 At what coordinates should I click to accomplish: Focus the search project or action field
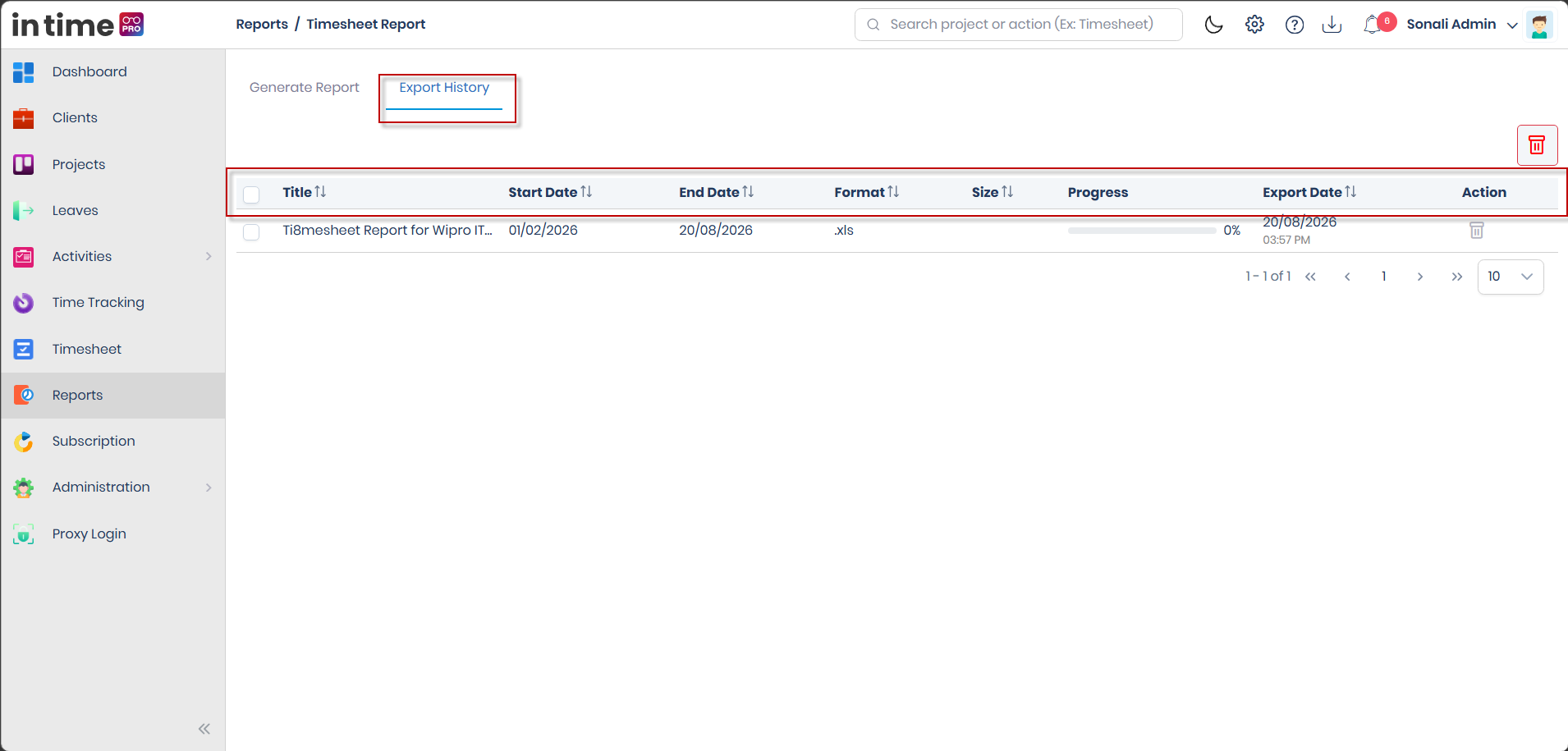point(1019,25)
